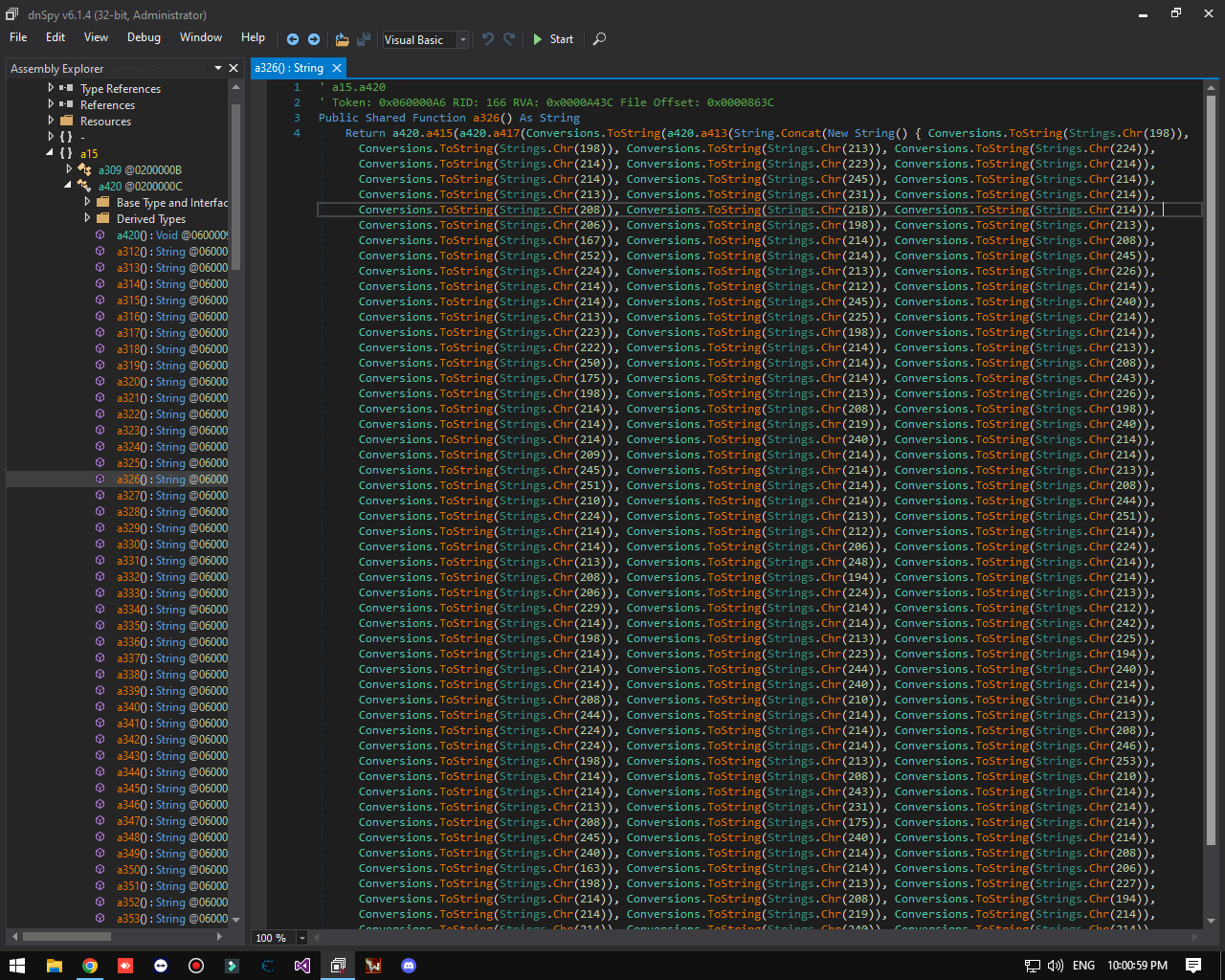
Task: Open the View menu
Action: click(x=96, y=37)
